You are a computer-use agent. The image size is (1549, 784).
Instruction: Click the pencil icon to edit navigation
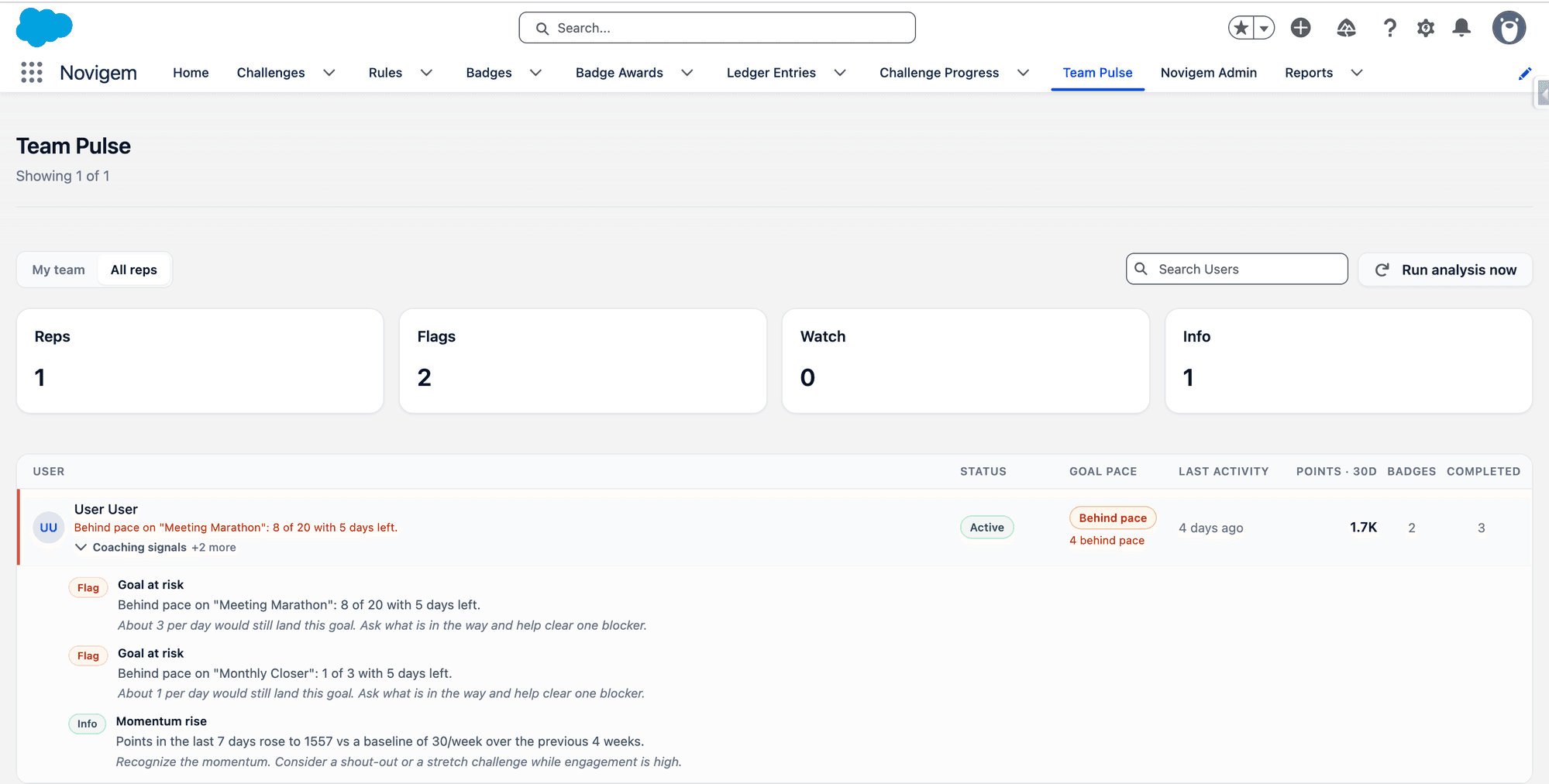[x=1525, y=74]
